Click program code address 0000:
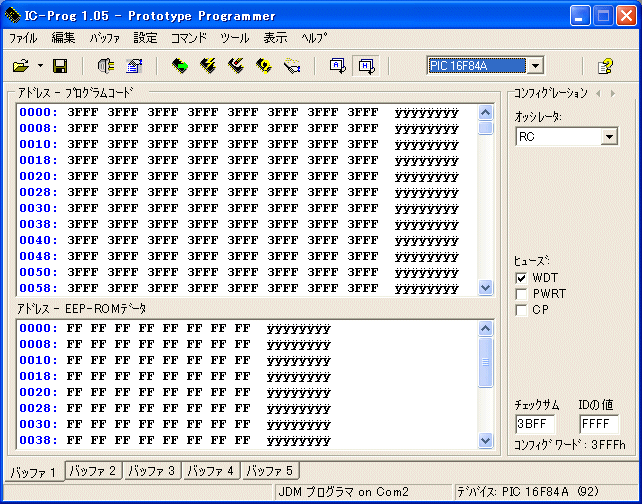This screenshot has width=642, height=504. 38,112
